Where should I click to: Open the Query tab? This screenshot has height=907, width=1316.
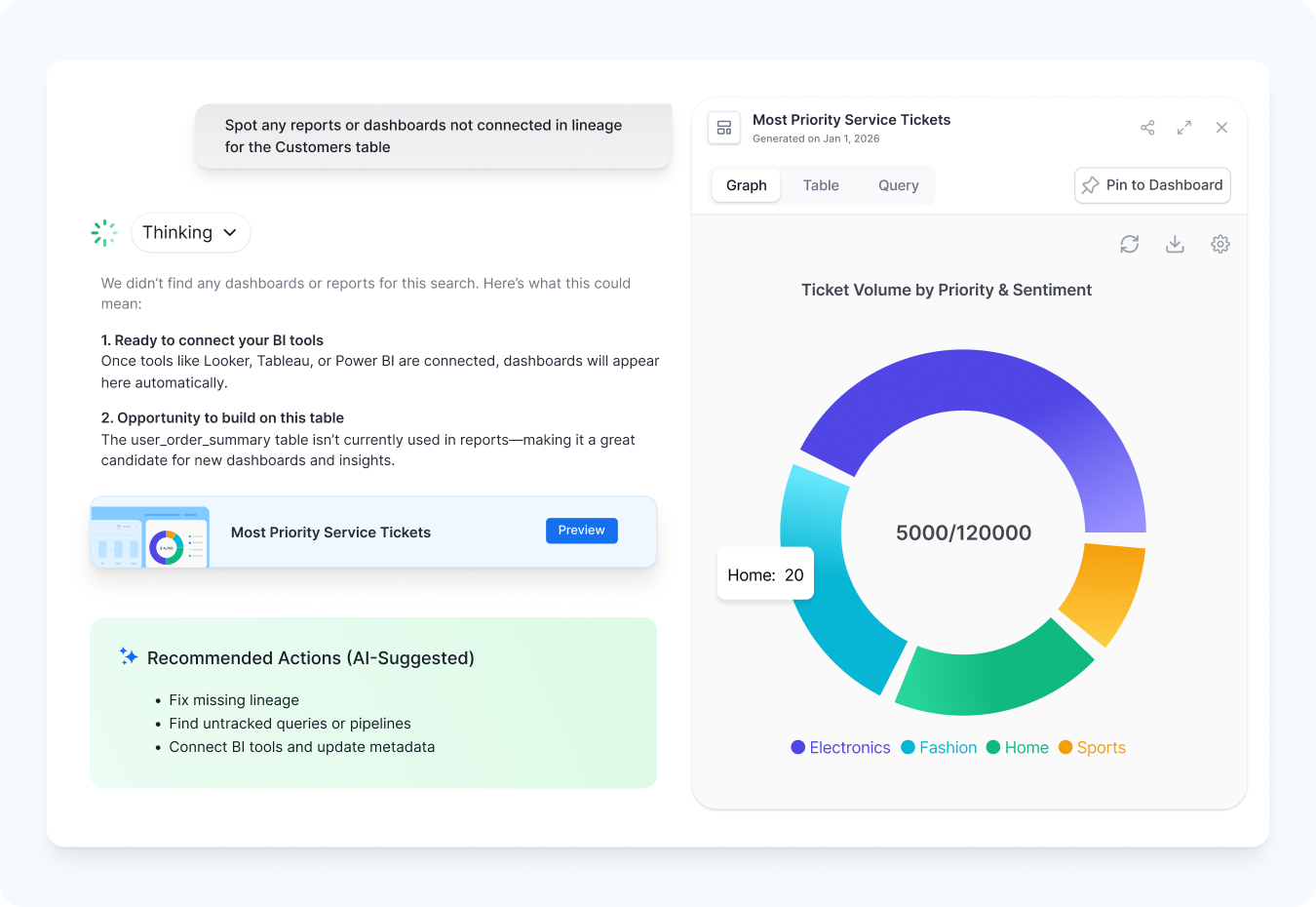click(x=898, y=185)
